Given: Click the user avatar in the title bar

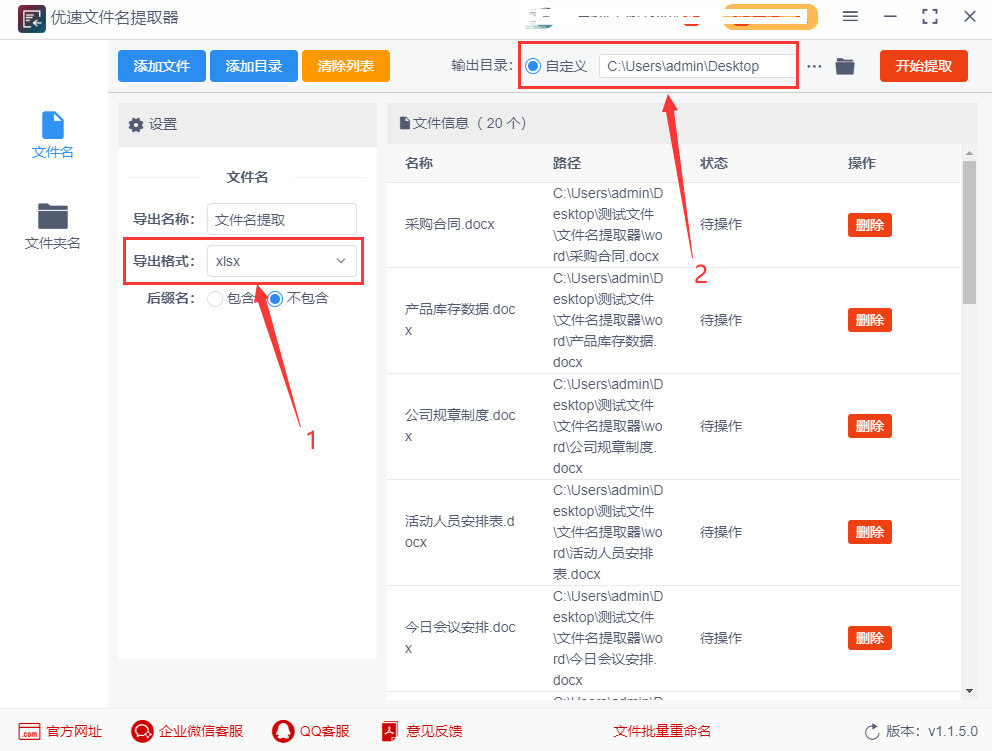Looking at the screenshot, I should 538,17.
